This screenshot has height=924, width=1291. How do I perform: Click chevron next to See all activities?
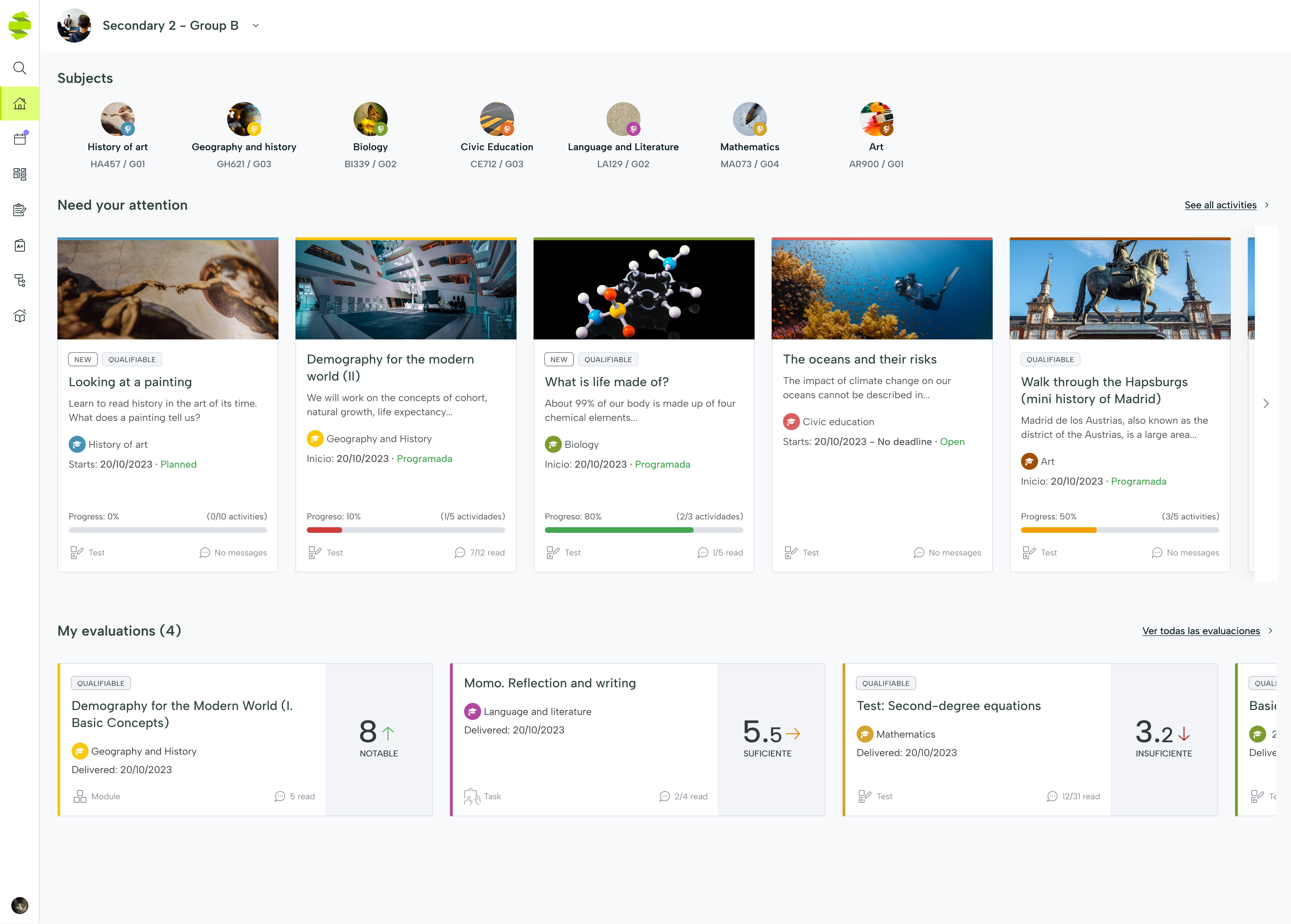point(1267,205)
